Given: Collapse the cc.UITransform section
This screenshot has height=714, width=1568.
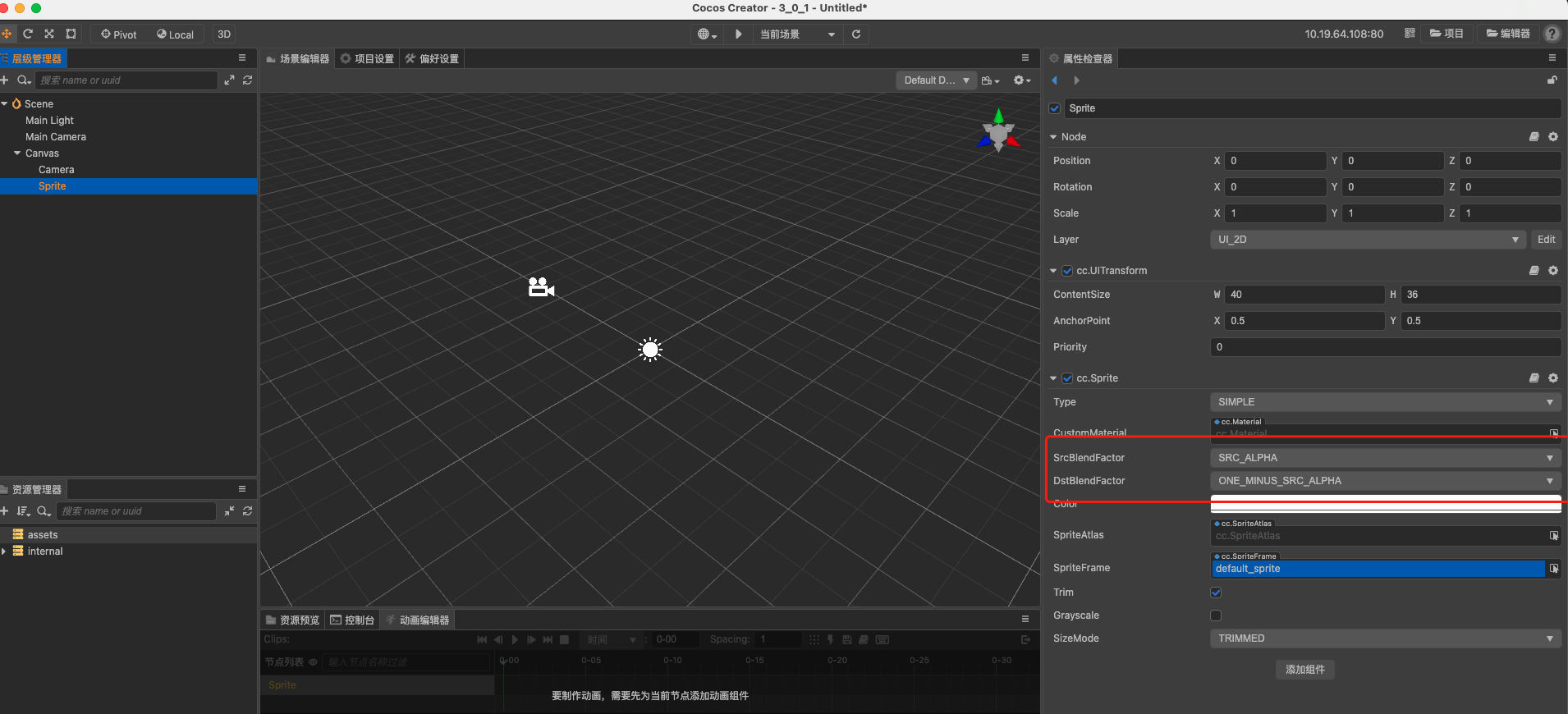Looking at the screenshot, I should [1053, 271].
